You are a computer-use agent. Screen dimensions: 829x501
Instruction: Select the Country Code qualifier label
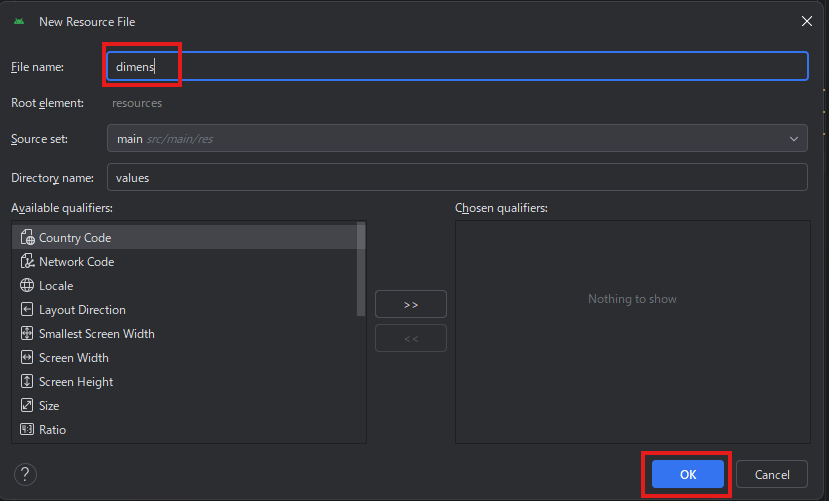(75, 238)
